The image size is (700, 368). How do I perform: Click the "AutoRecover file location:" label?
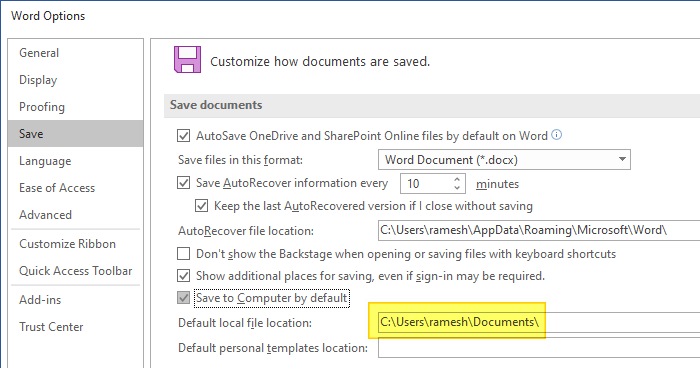click(x=246, y=231)
